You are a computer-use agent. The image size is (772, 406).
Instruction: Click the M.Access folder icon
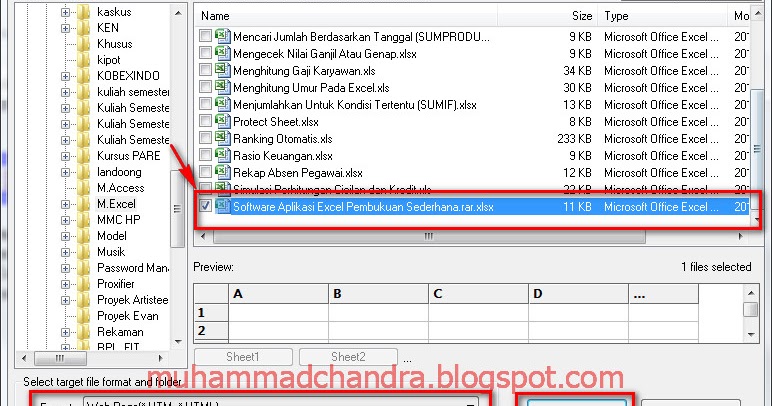(x=84, y=188)
